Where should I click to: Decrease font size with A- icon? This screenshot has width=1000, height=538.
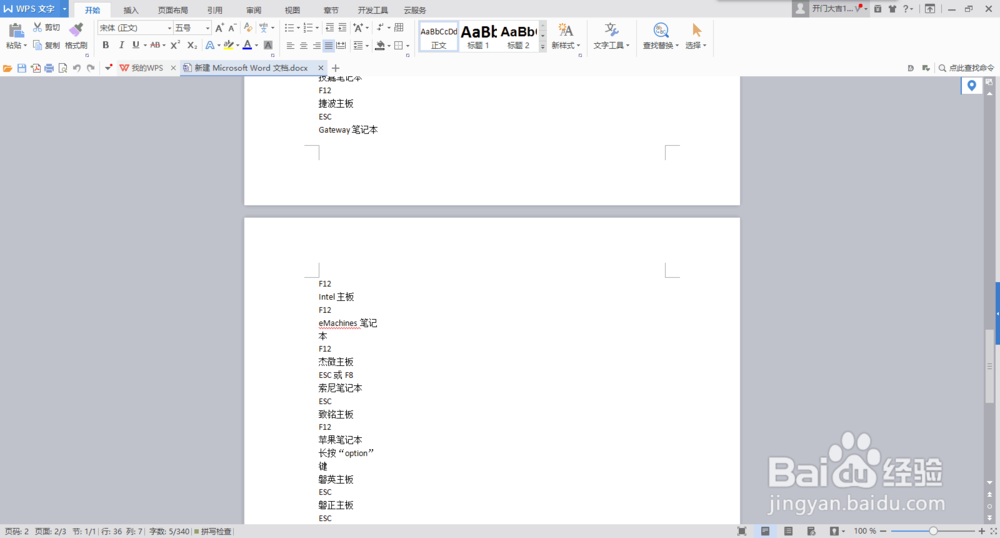pyautogui.click(x=232, y=27)
